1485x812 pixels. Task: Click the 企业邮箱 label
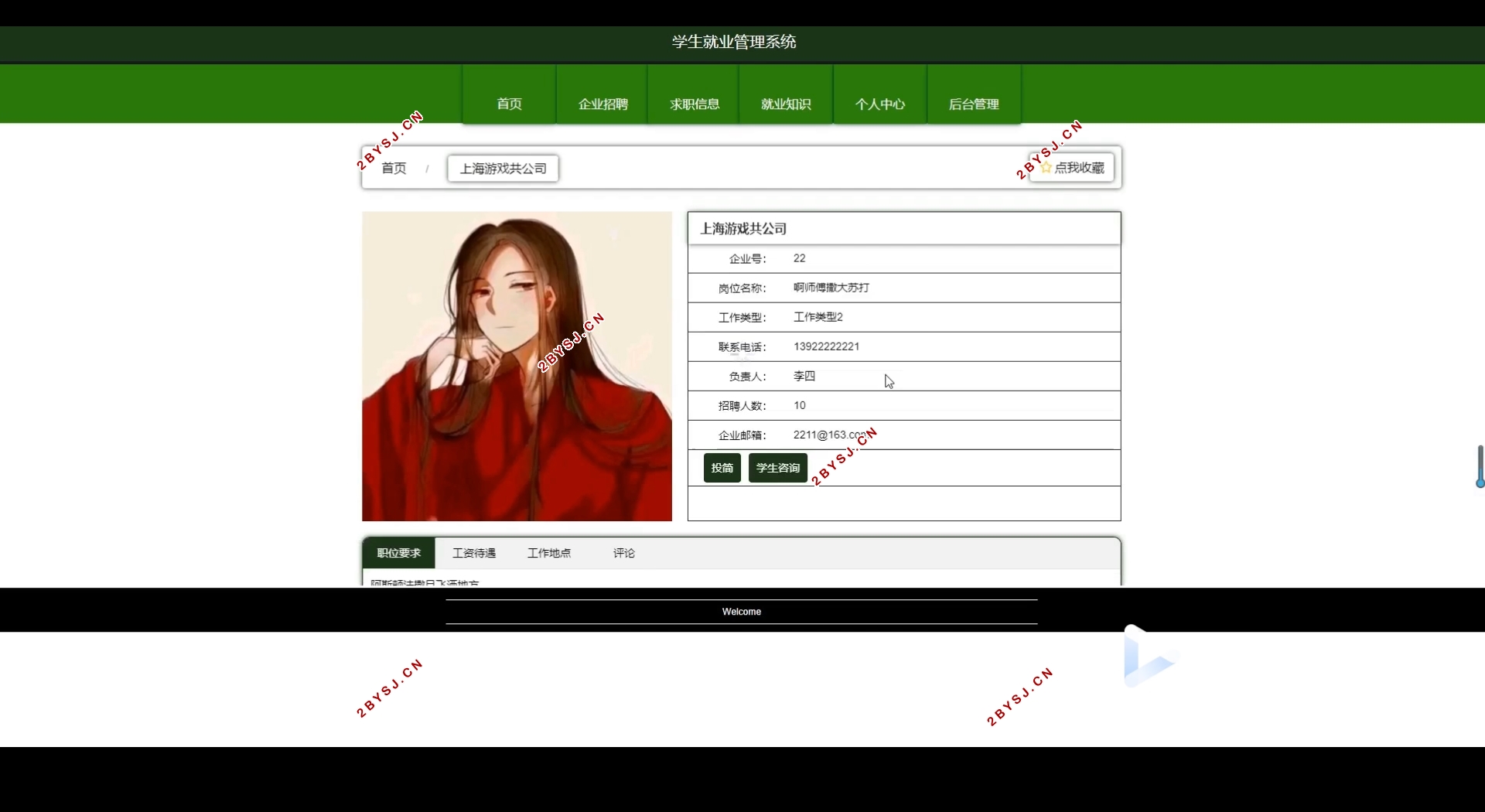[742, 435]
